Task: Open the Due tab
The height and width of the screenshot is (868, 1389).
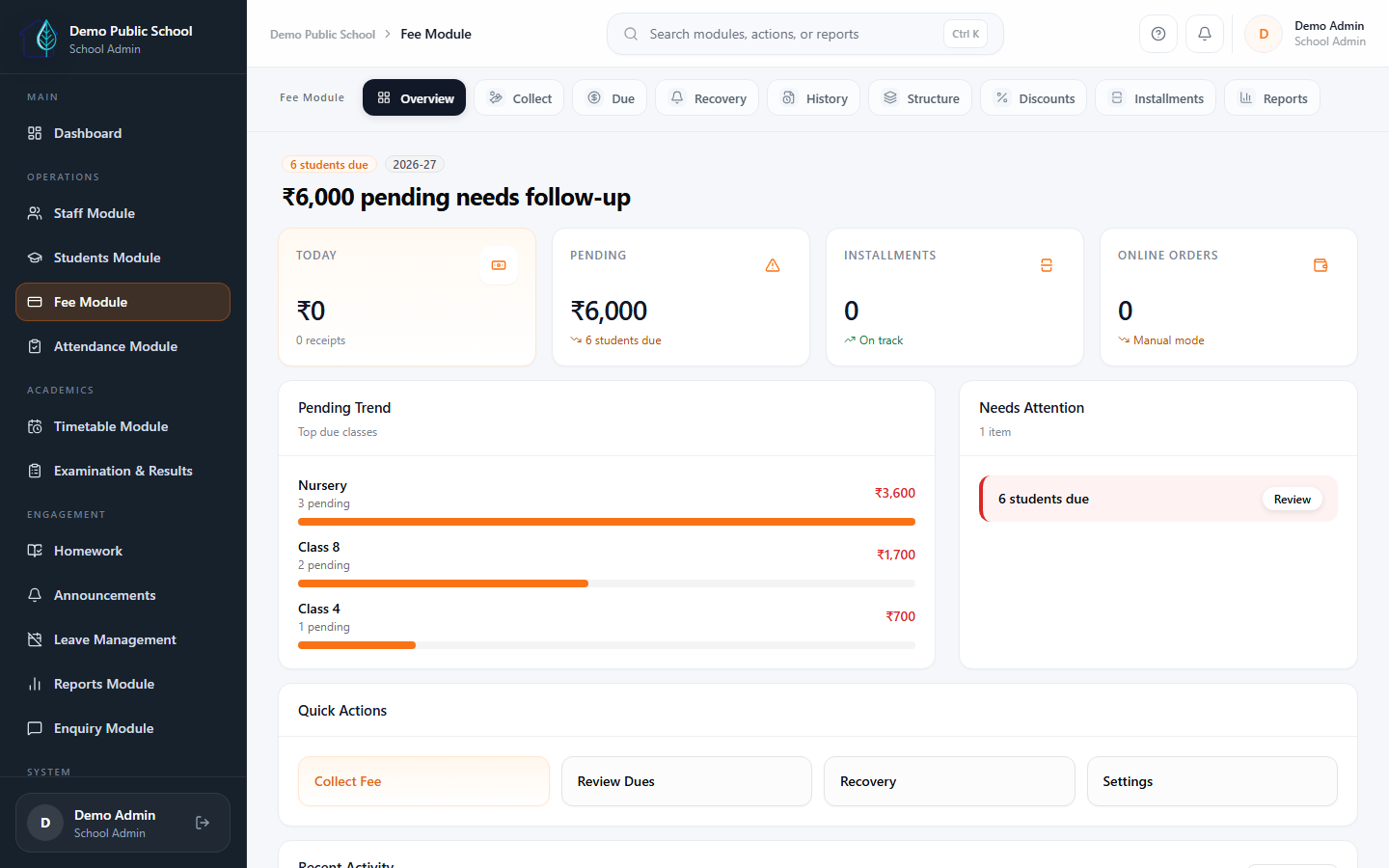Action: coord(610,97)
